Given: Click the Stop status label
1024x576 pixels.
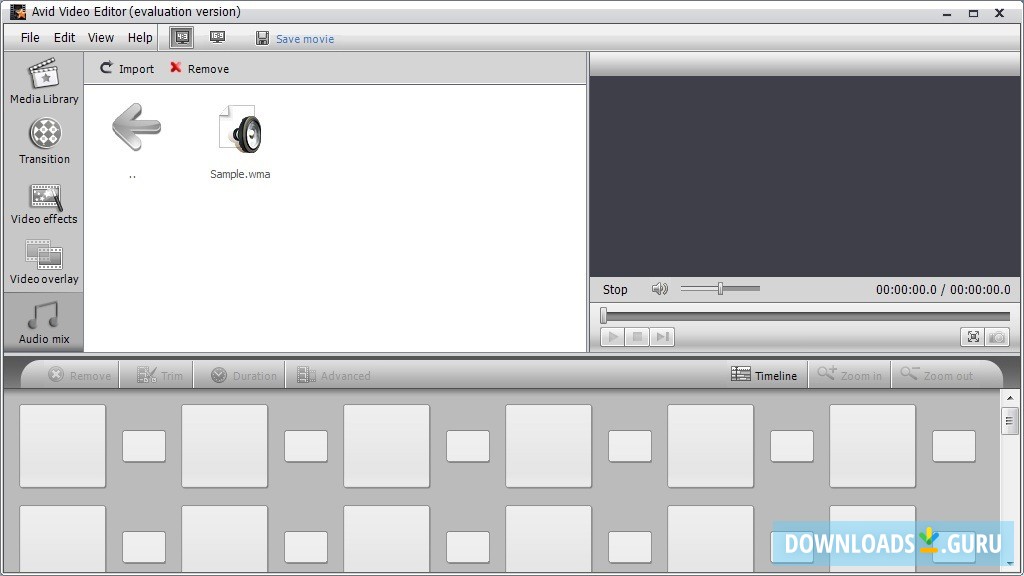Looking at the screenshot, I should click(x=615, y=290).
